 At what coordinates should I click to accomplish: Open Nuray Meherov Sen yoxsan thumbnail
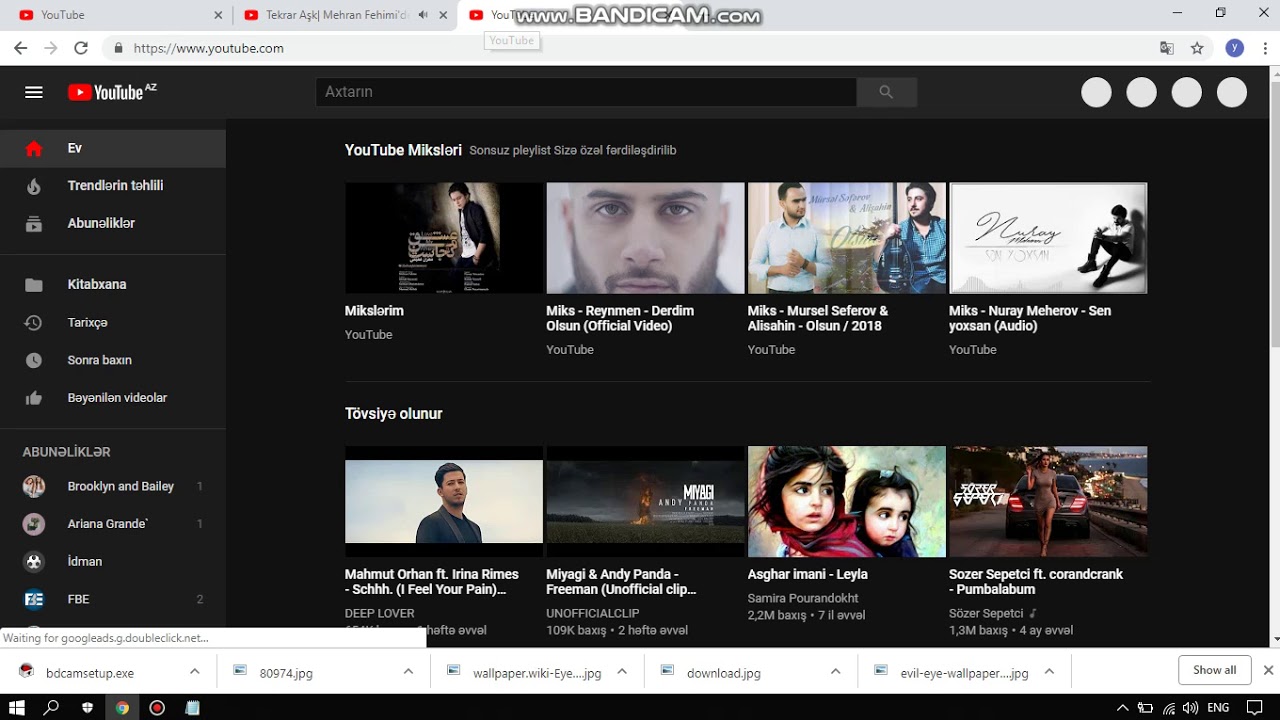pos(1048,238)
